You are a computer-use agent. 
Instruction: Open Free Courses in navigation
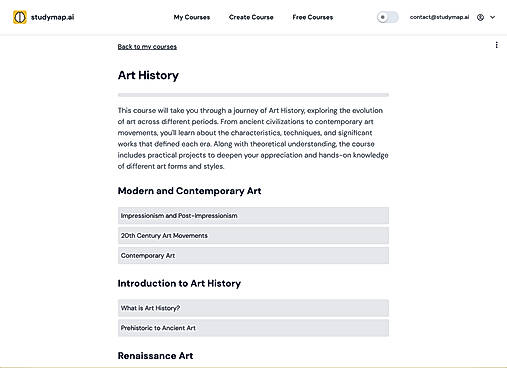tap(313, 17)
